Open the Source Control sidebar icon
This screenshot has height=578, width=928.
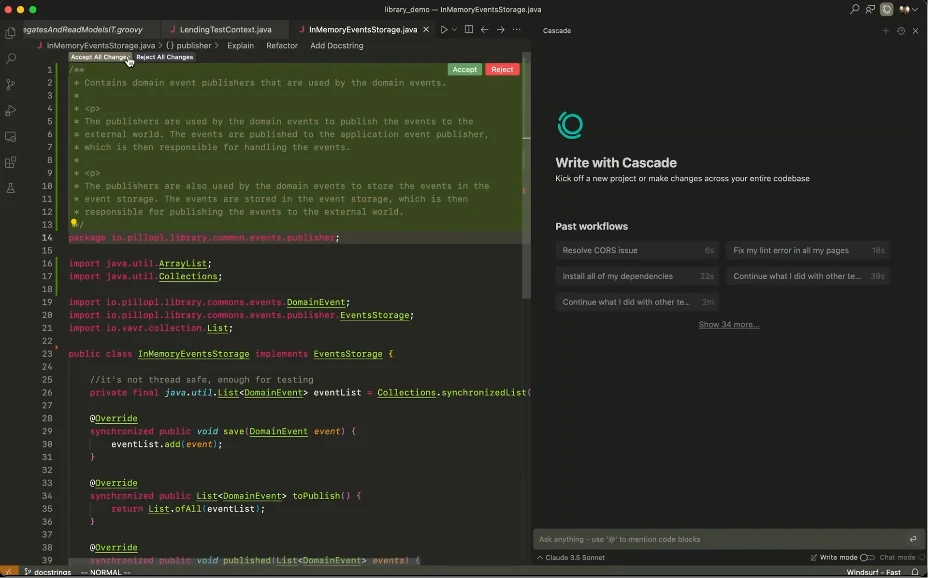[x=10, y=85]
